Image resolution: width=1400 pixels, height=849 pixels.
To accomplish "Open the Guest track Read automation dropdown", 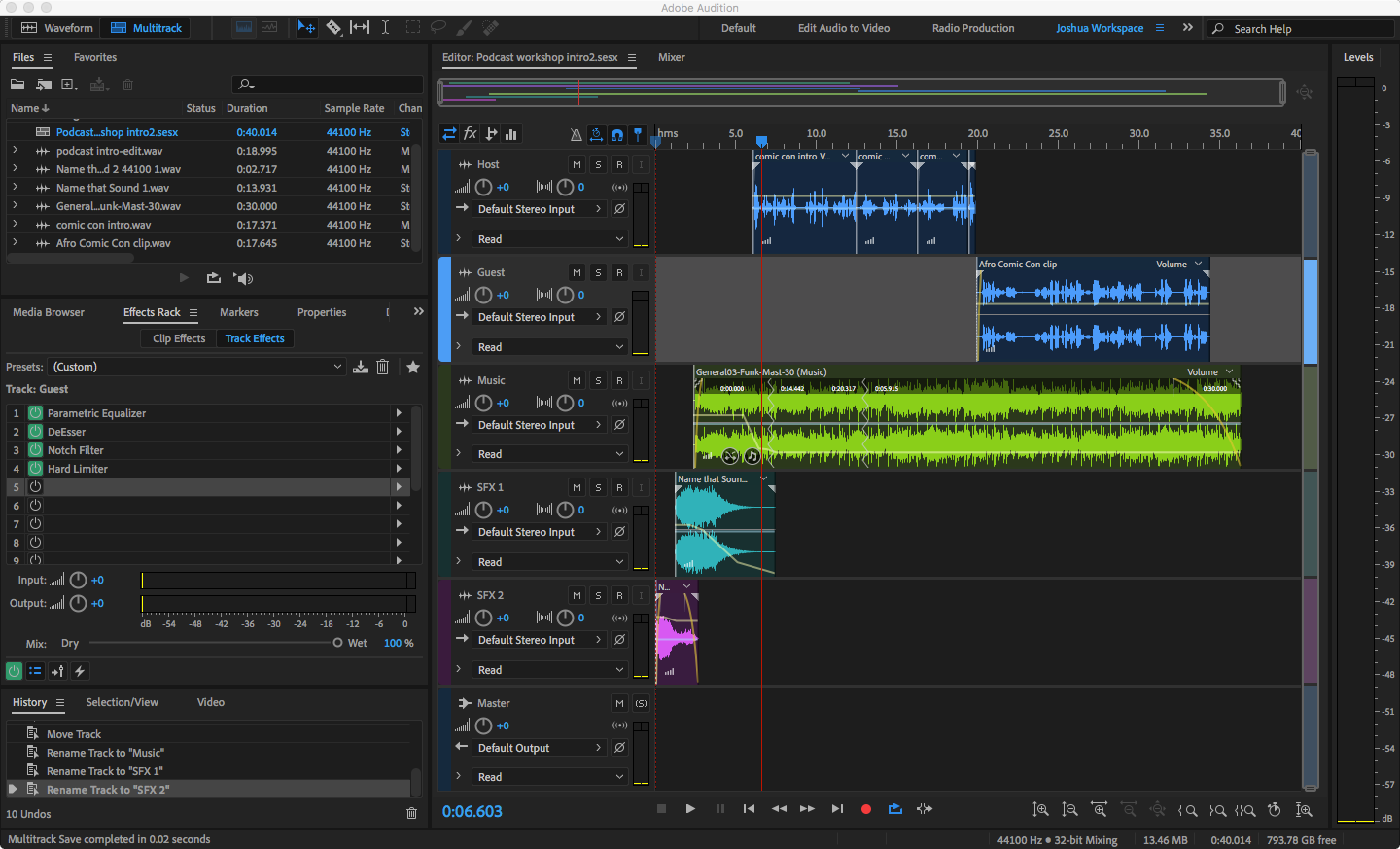I will point(550,347).
